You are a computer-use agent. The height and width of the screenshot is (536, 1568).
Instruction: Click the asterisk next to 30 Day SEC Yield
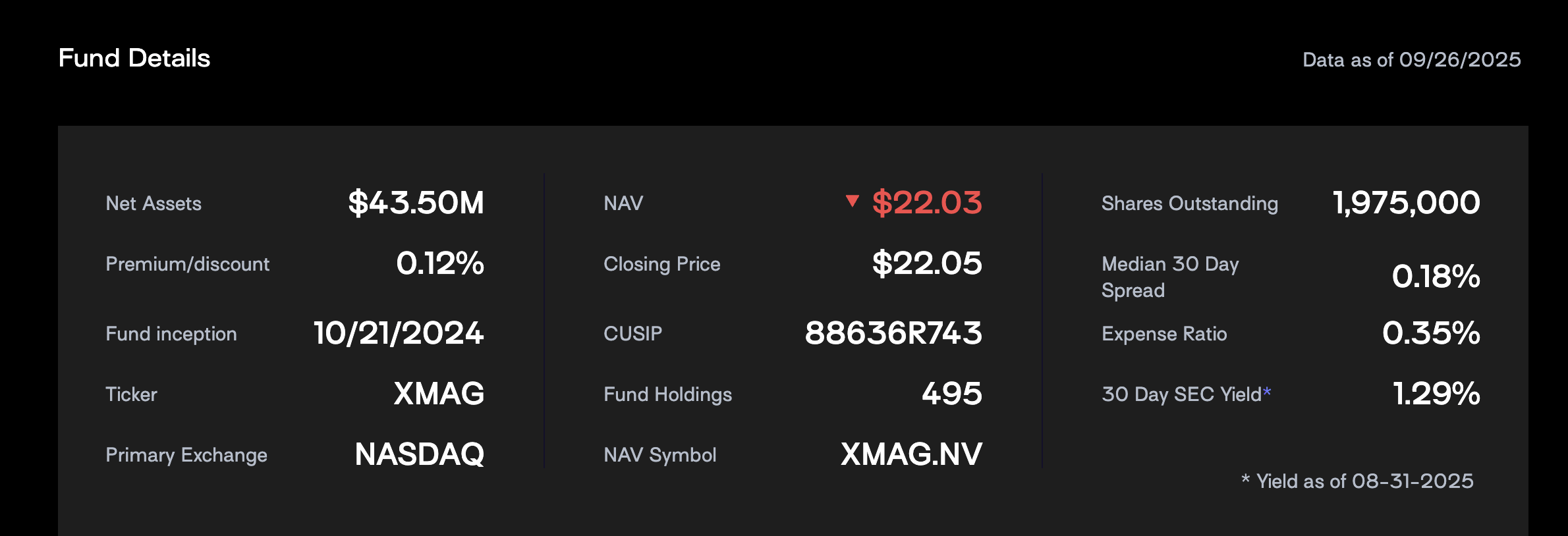click(x=1267, y=392)
